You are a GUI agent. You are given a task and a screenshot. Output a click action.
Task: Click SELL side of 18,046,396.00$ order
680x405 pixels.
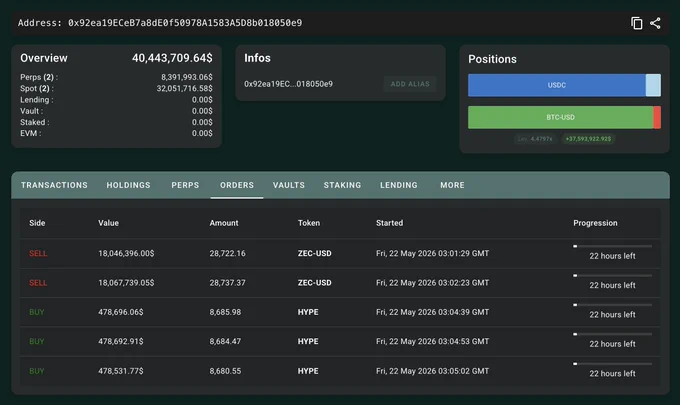(38, 253)
